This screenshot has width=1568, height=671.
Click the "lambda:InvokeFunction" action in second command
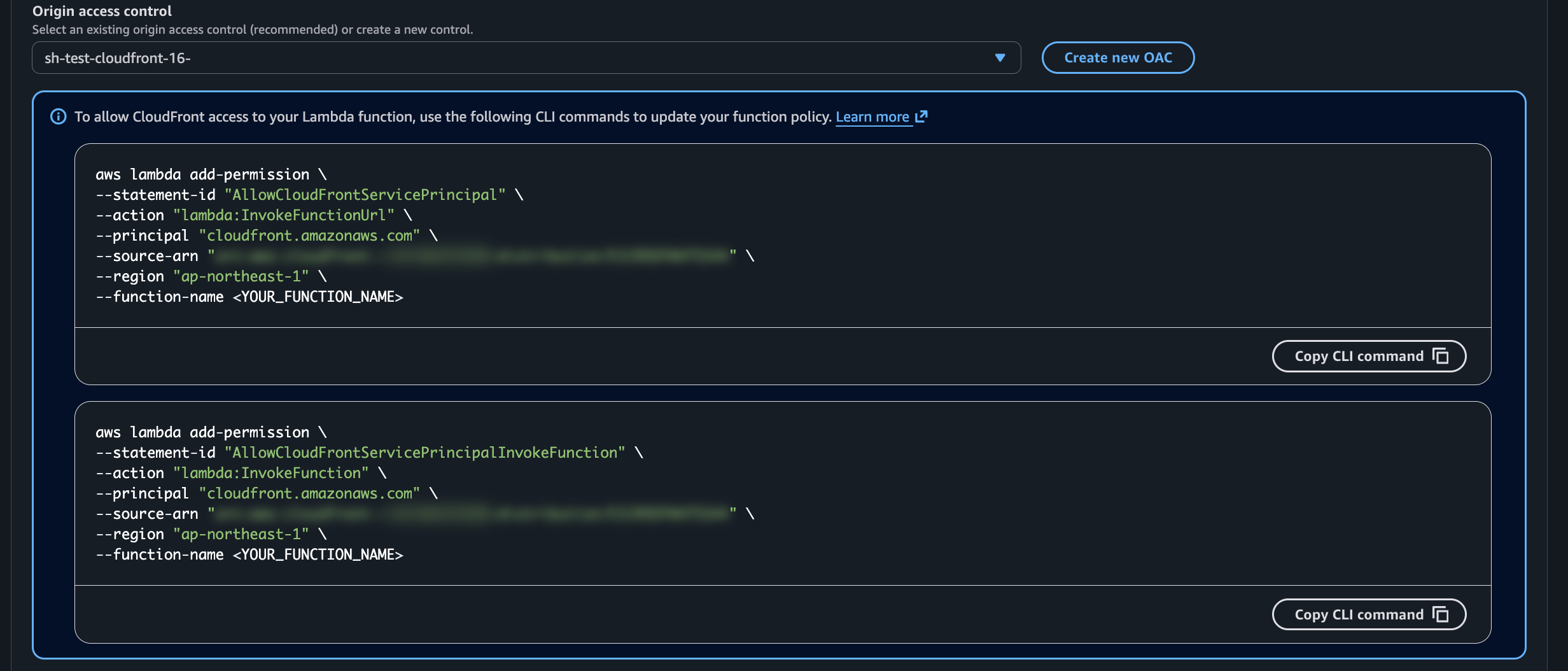tap(271, 473)
